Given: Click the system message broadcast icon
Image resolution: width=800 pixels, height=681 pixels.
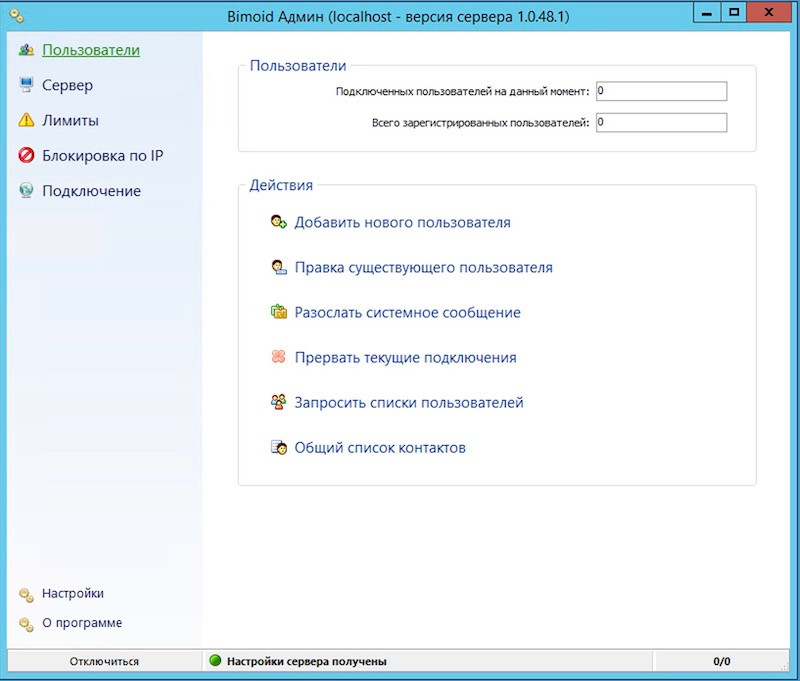Looking at the screenshot, I should [x=279, y=313].
